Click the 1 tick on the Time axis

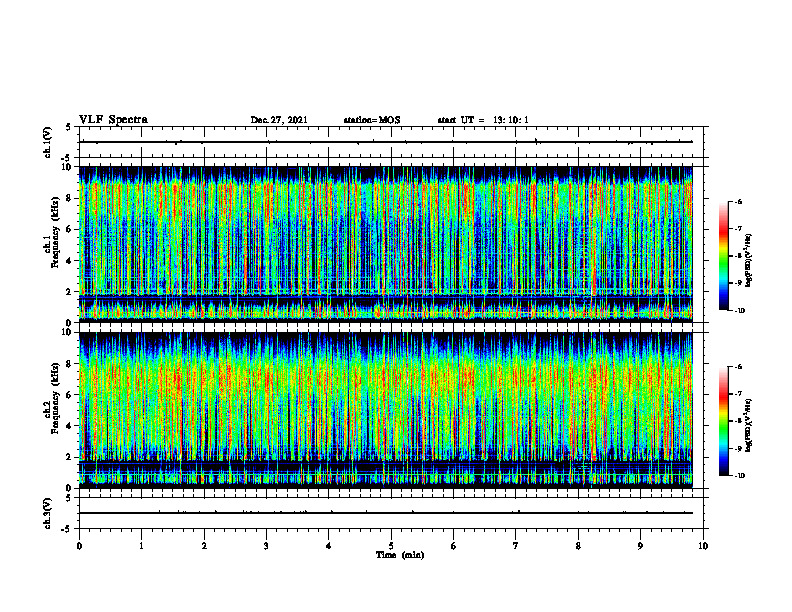click(x=141, y=546)
